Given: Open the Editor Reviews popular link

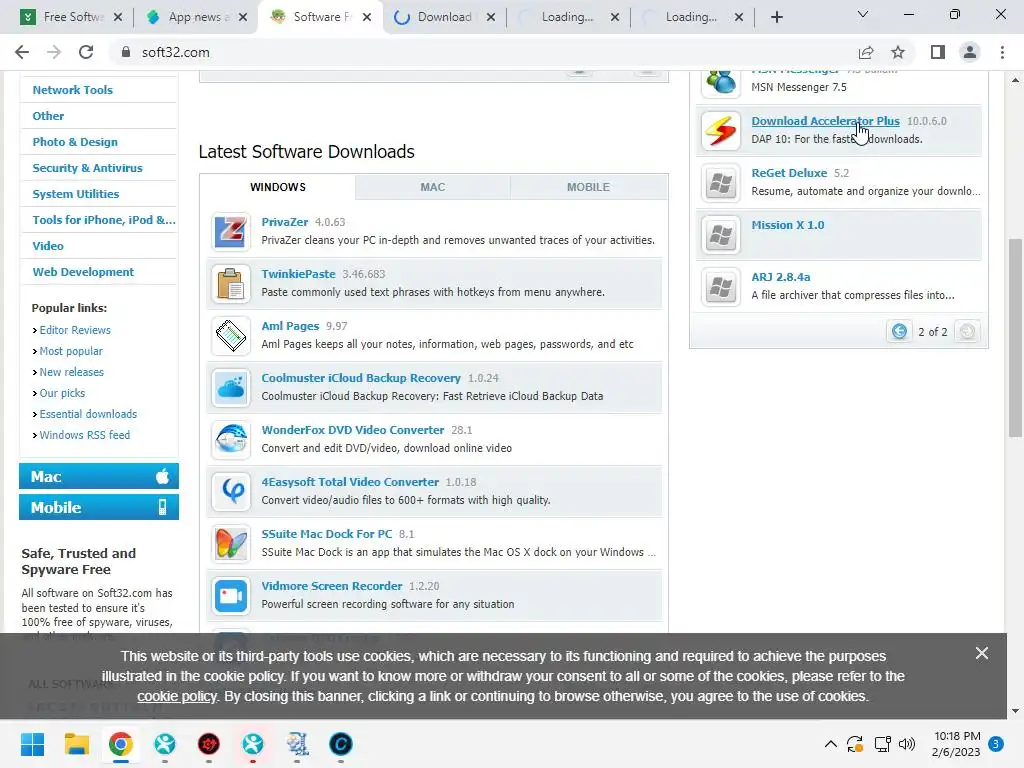Looking at the screenshot, I should point(75,330).
